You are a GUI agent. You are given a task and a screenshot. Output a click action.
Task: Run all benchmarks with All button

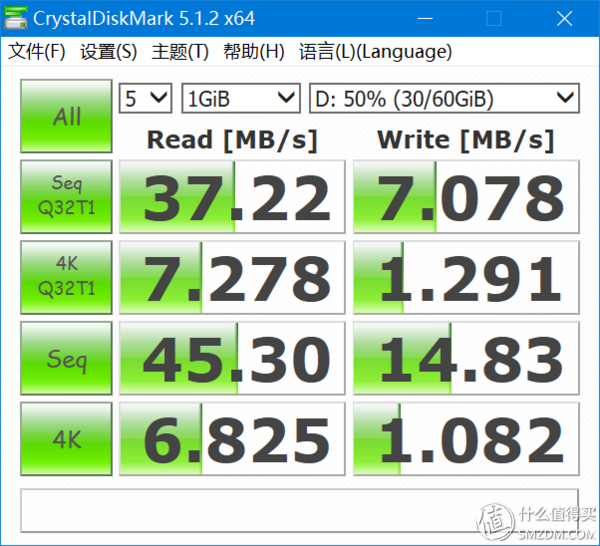point(67,116)
